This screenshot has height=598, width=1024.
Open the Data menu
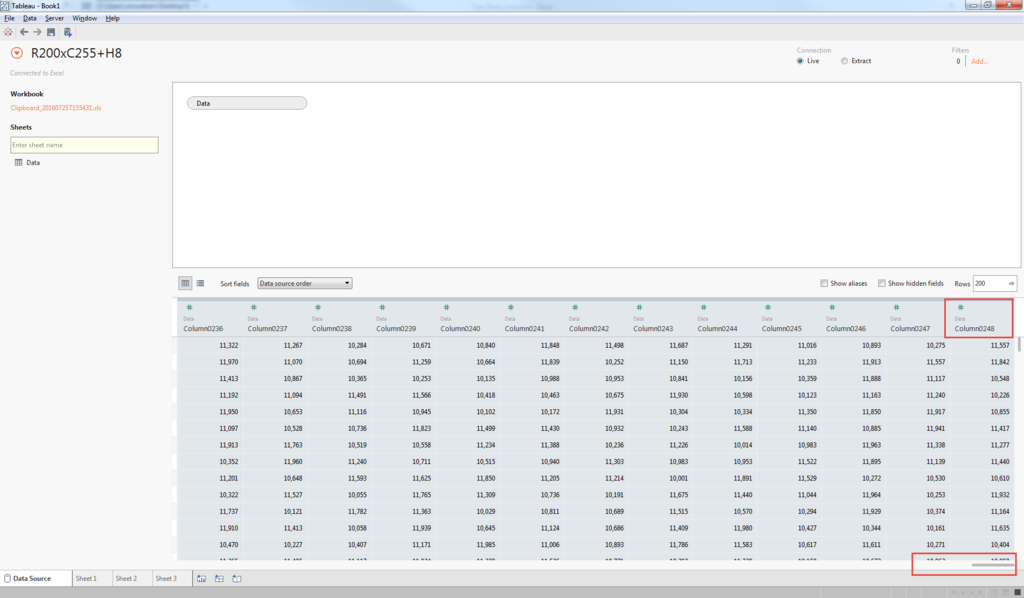click(x=30, y=18)
